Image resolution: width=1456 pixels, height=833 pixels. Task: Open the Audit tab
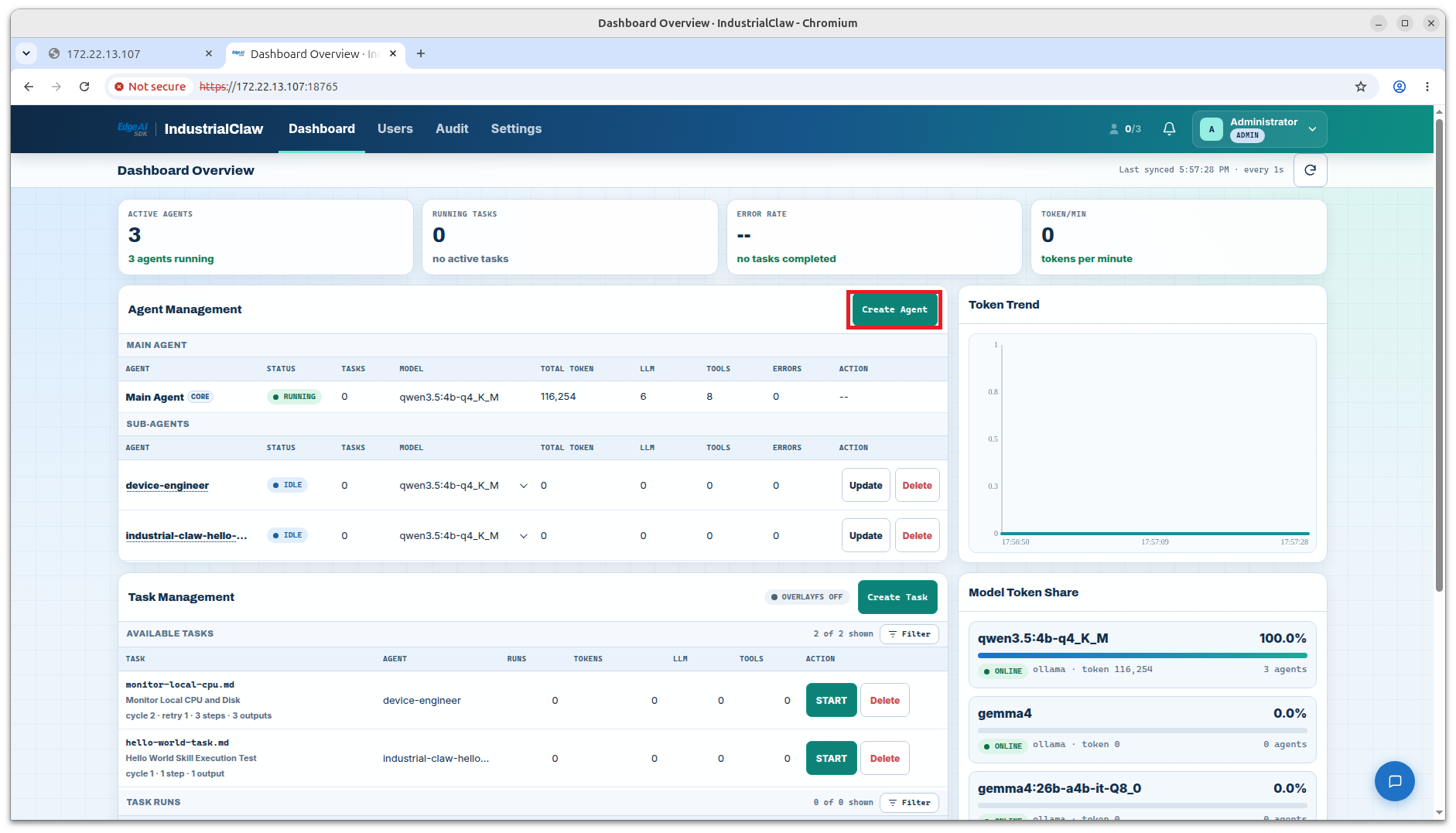coord(452,129)
